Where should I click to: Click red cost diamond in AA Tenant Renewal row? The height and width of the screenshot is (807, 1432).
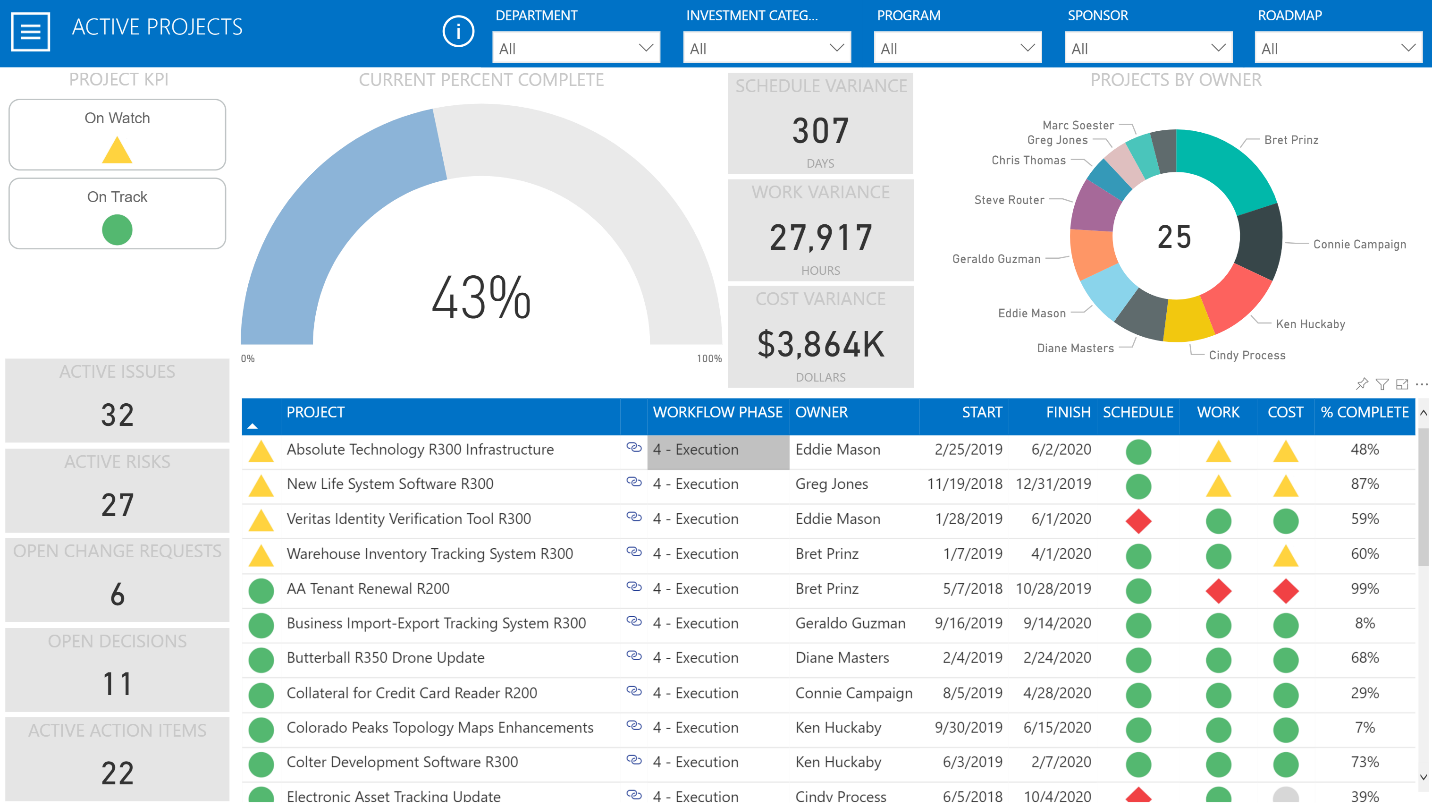click(1285, 590)
